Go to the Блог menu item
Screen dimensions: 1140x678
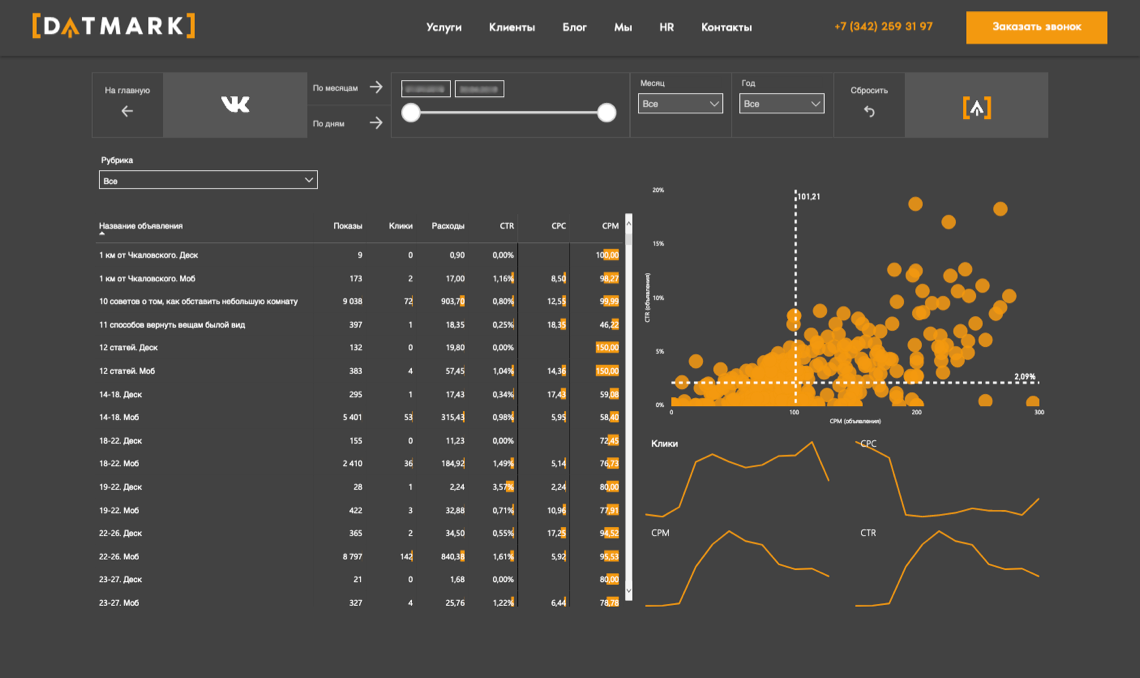[x=574, y=28]
